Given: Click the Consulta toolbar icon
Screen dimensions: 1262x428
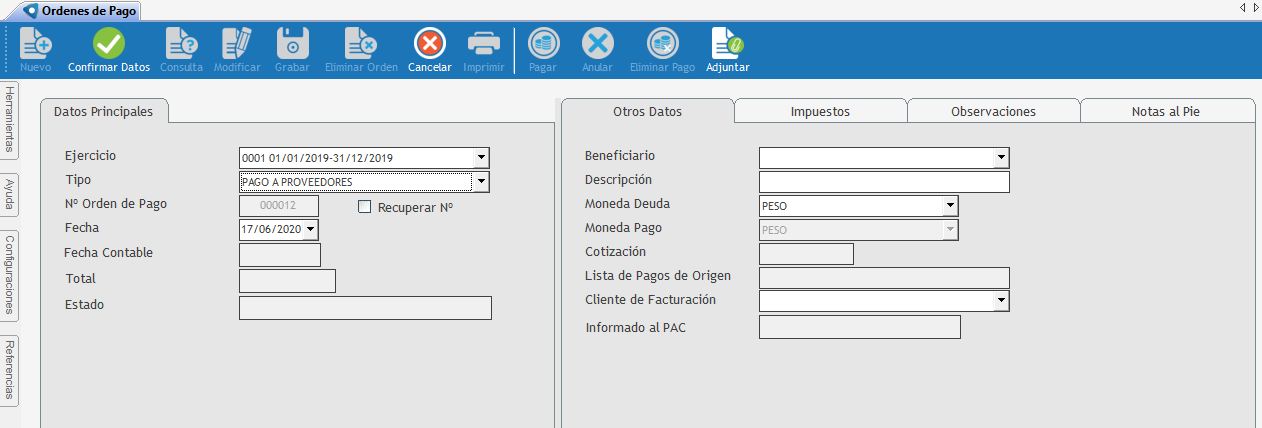Looking at the screenshot, I should click(181, 44).
